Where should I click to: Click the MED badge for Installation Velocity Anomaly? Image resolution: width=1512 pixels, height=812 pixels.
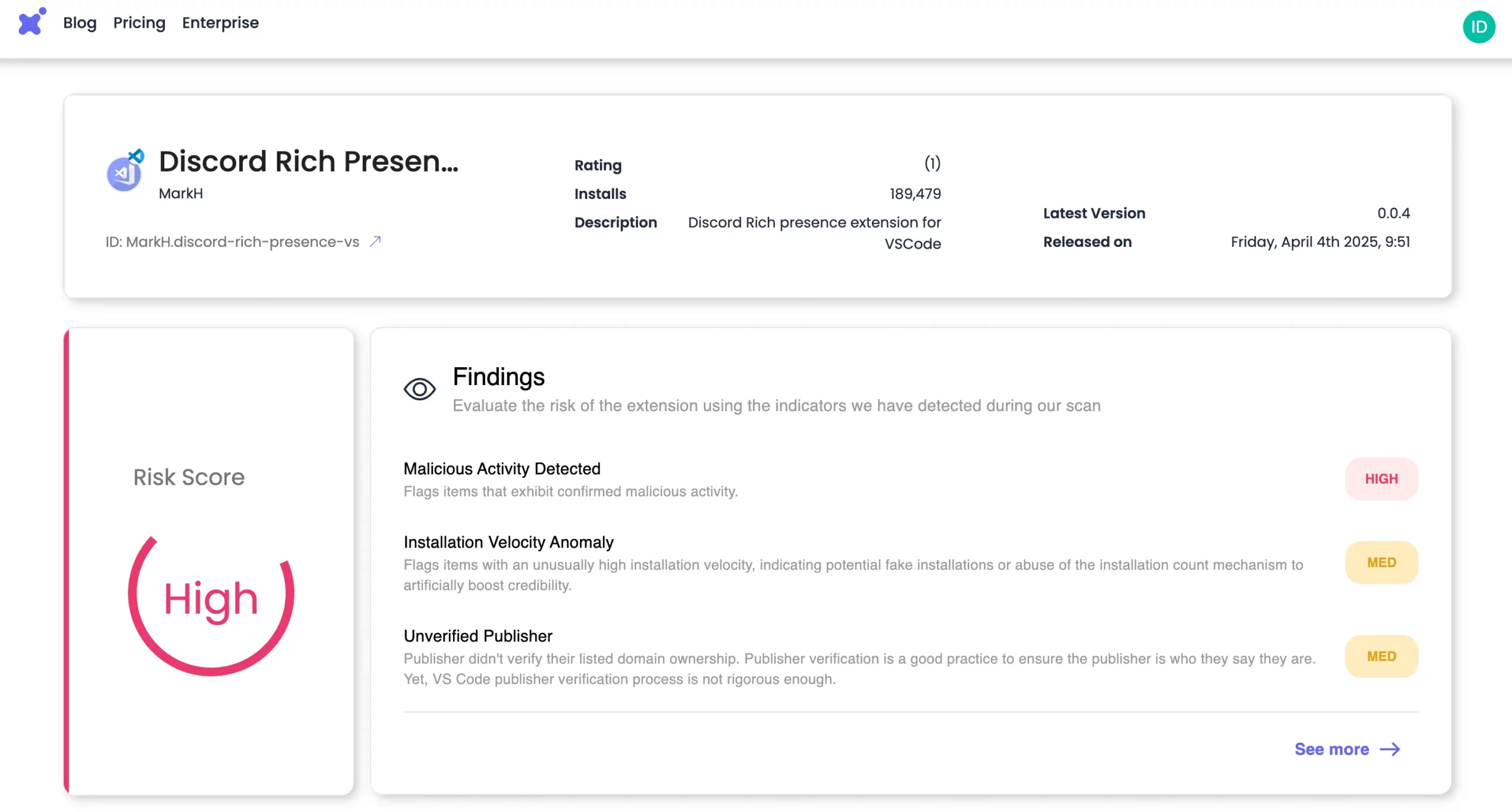1381,563
